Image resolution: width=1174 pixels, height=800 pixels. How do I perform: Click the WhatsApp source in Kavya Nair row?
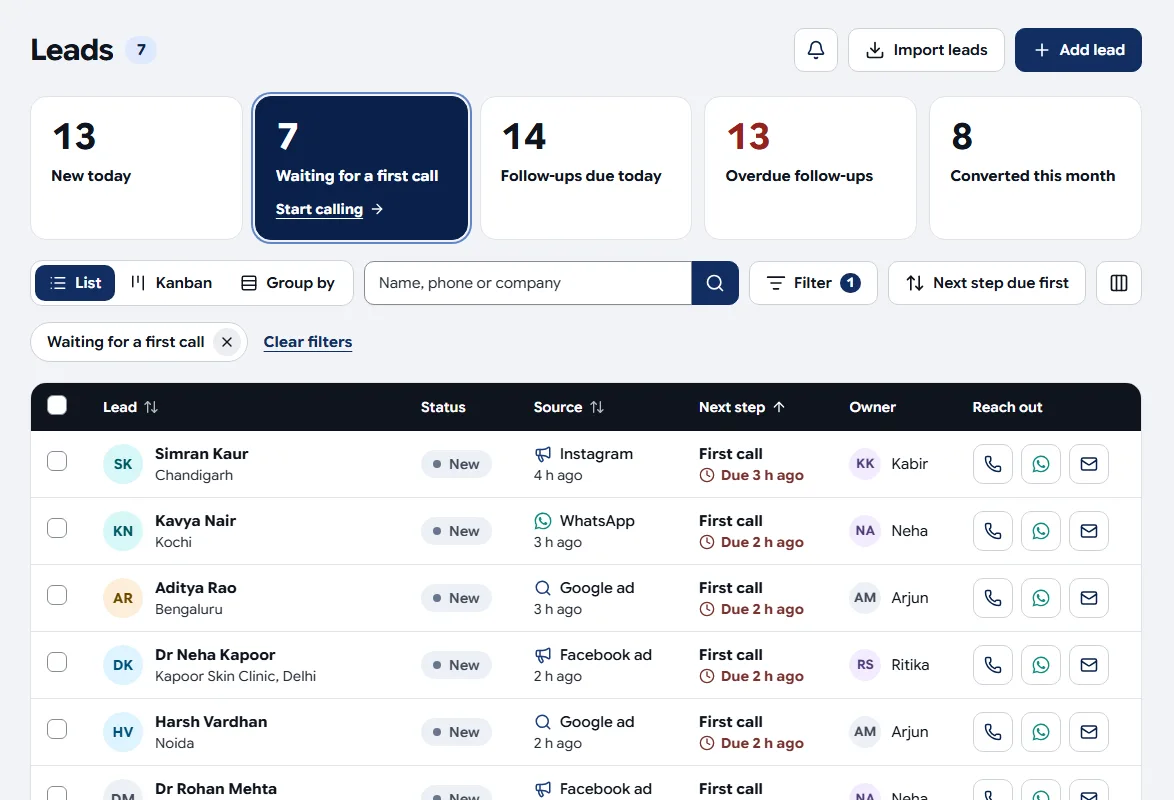584,521
